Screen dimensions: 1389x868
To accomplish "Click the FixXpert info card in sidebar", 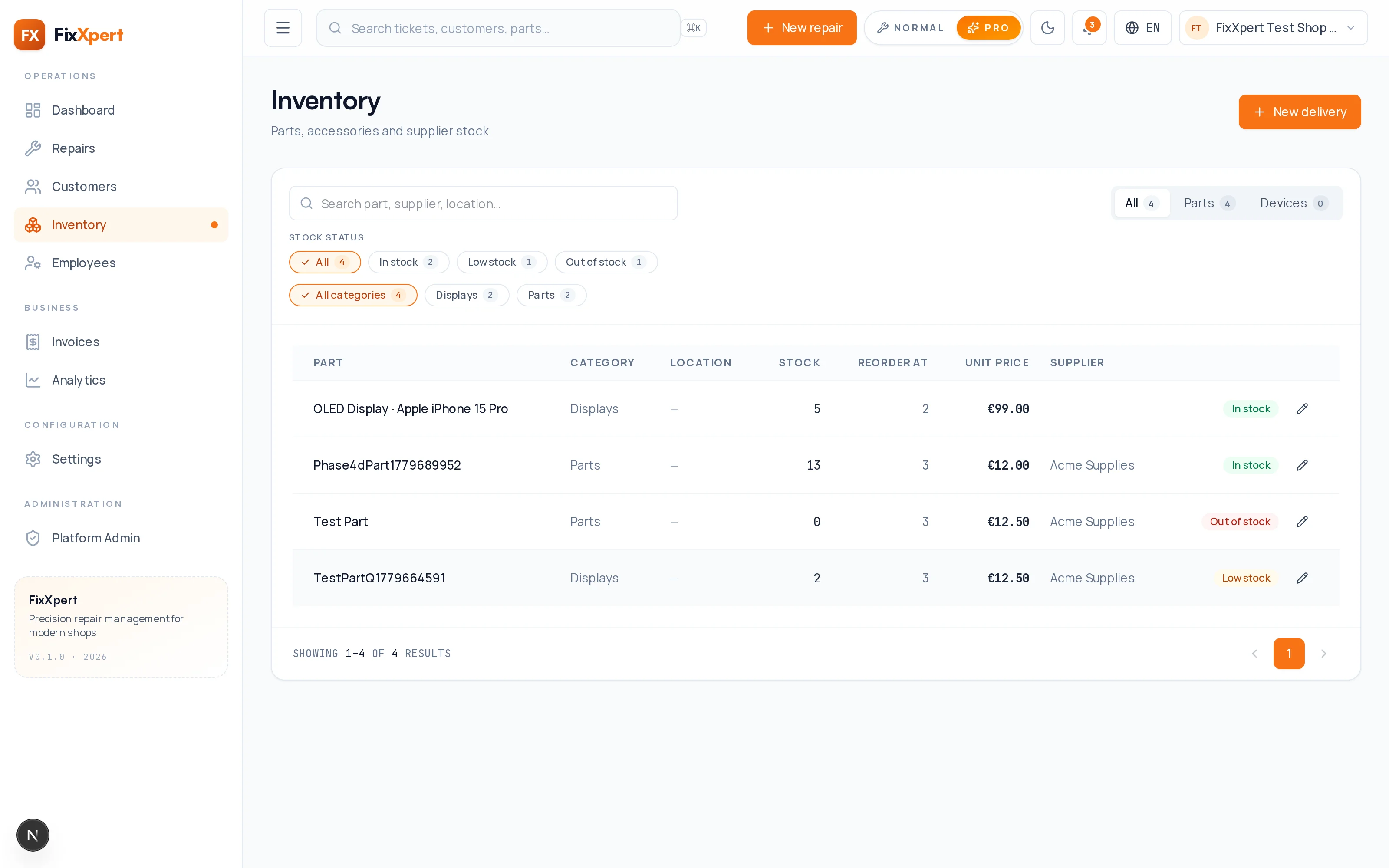I will pos(121,627).
